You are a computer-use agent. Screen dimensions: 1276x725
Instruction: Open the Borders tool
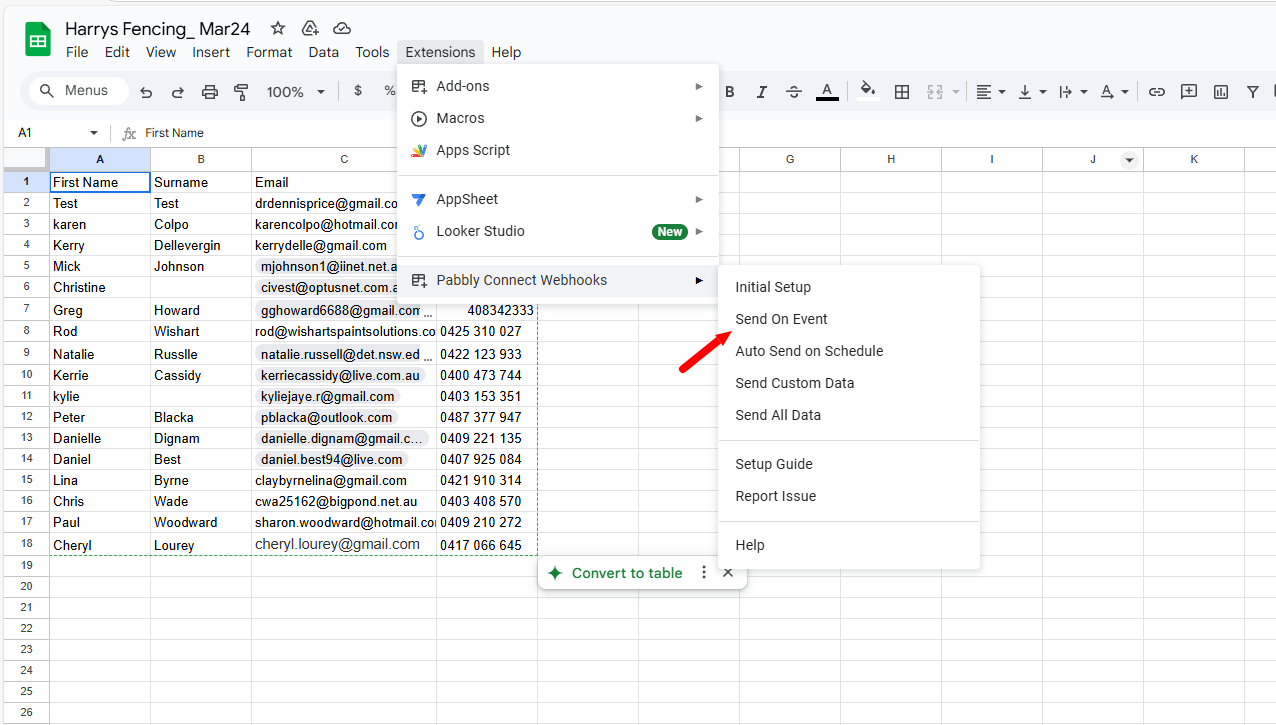point(902,92)
